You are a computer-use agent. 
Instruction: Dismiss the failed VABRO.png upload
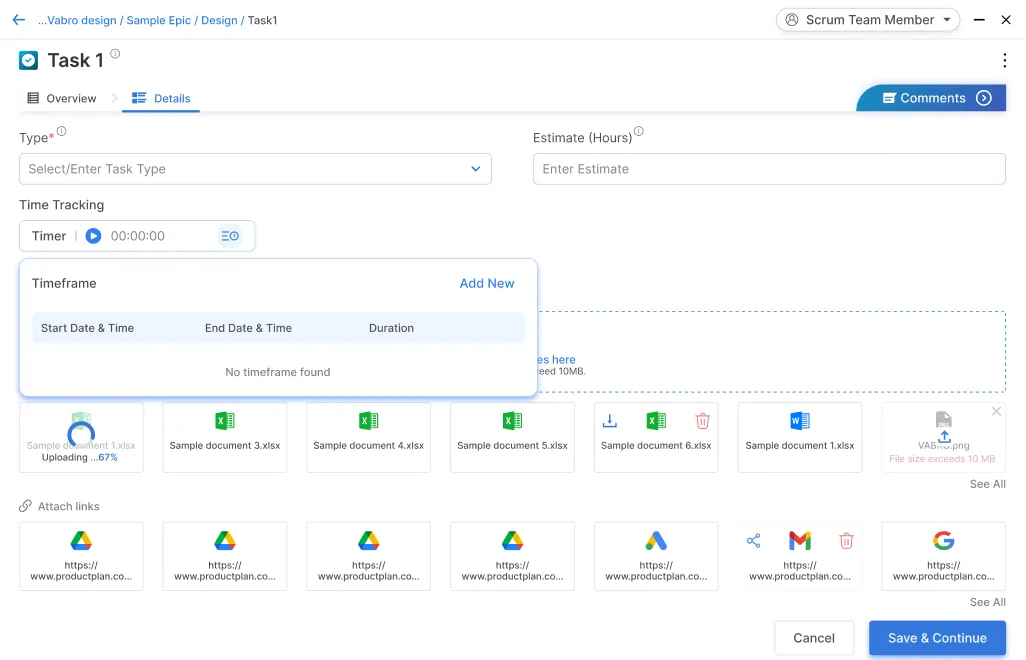(996, 410)
